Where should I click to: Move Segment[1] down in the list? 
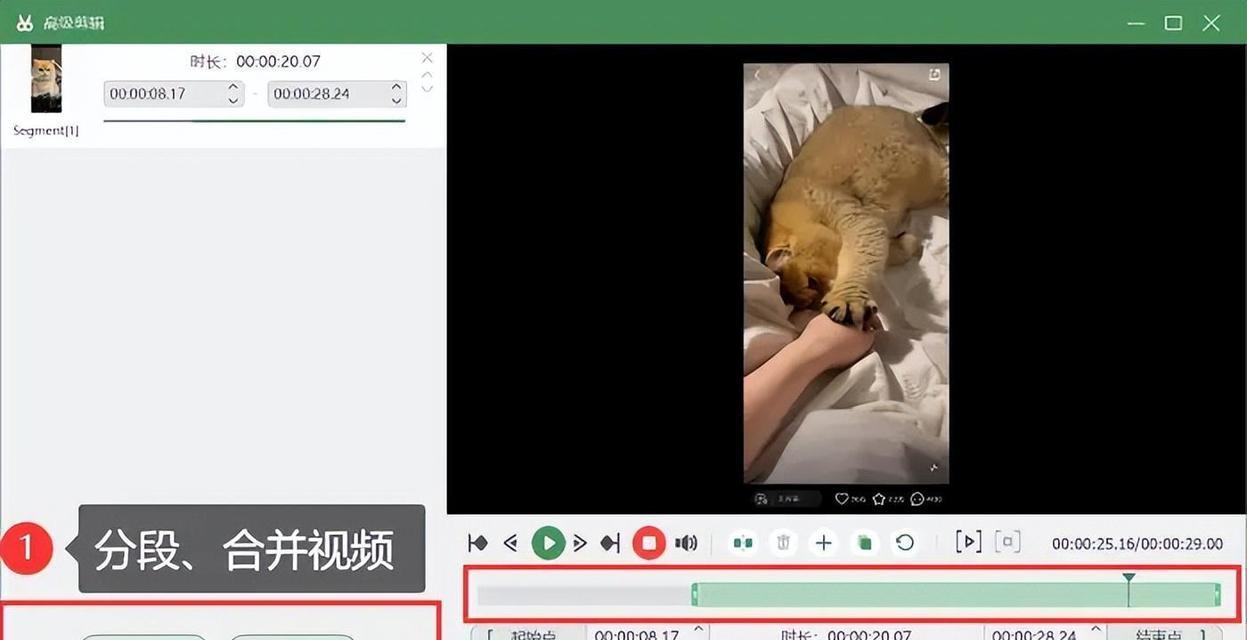[x=427, y=89]
